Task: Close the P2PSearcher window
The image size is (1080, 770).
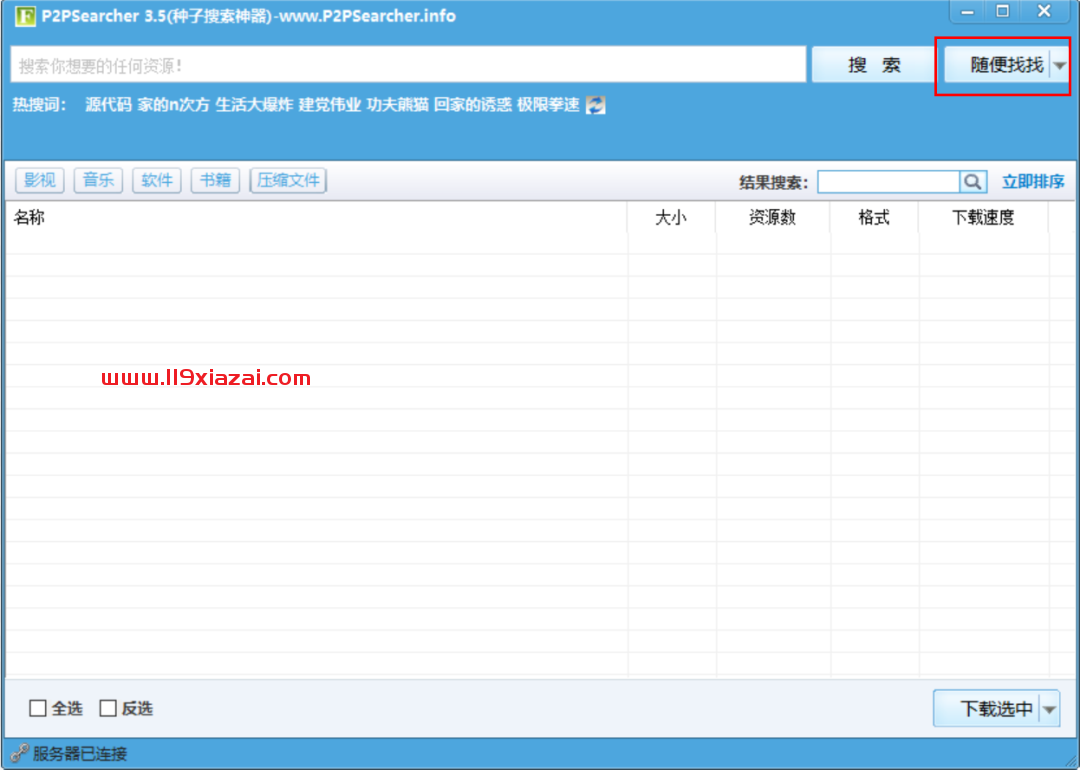Action: (x=1044, y=12)
